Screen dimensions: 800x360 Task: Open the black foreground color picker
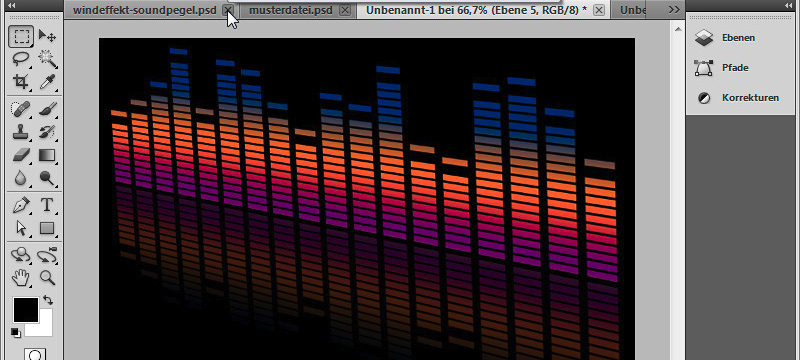point(26,310)
